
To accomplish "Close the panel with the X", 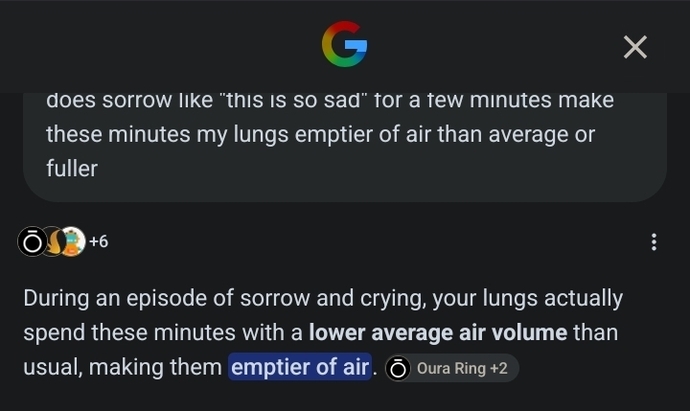I will (x=635, y=47).
